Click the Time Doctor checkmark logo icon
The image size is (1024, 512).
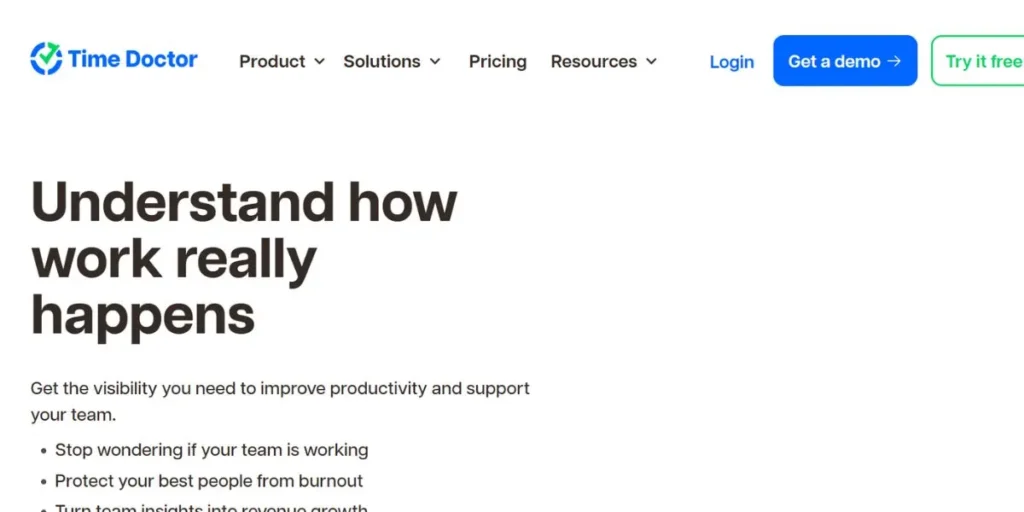(x=46, y=59)
